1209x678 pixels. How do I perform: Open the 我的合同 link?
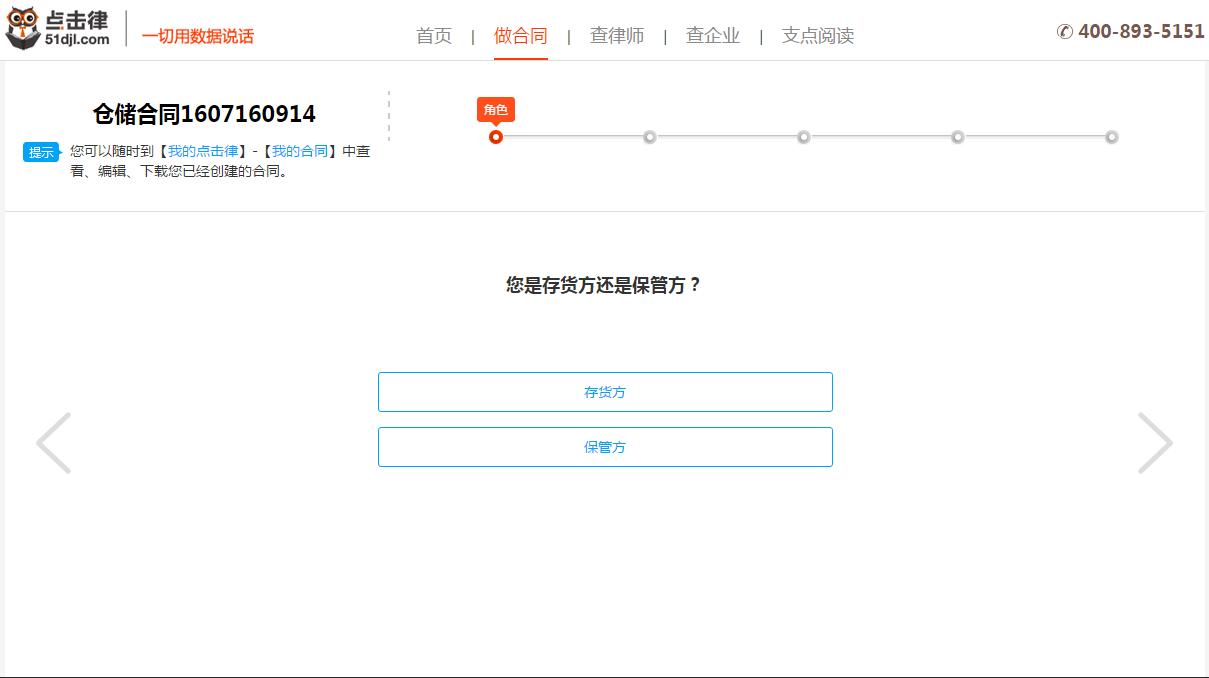point(301,151)
